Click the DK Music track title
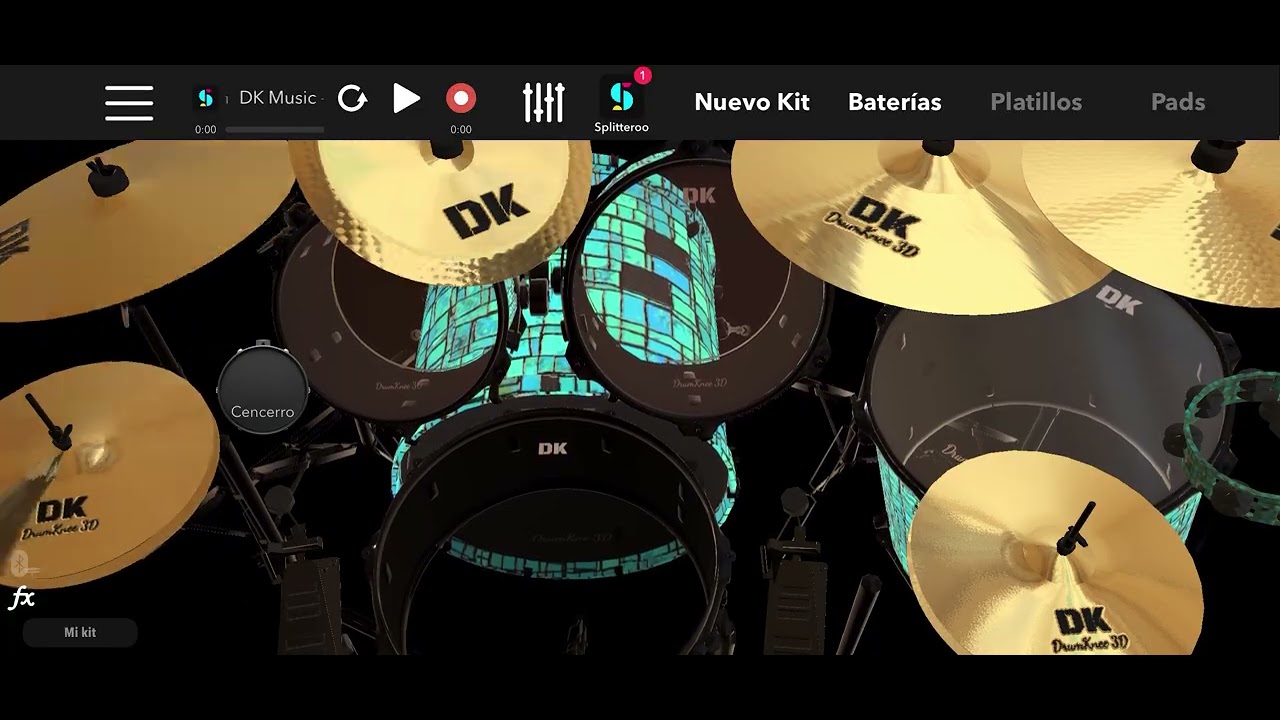Image resolution: width=1280 pixels, height=720 pixels. [x=278, y=98]
